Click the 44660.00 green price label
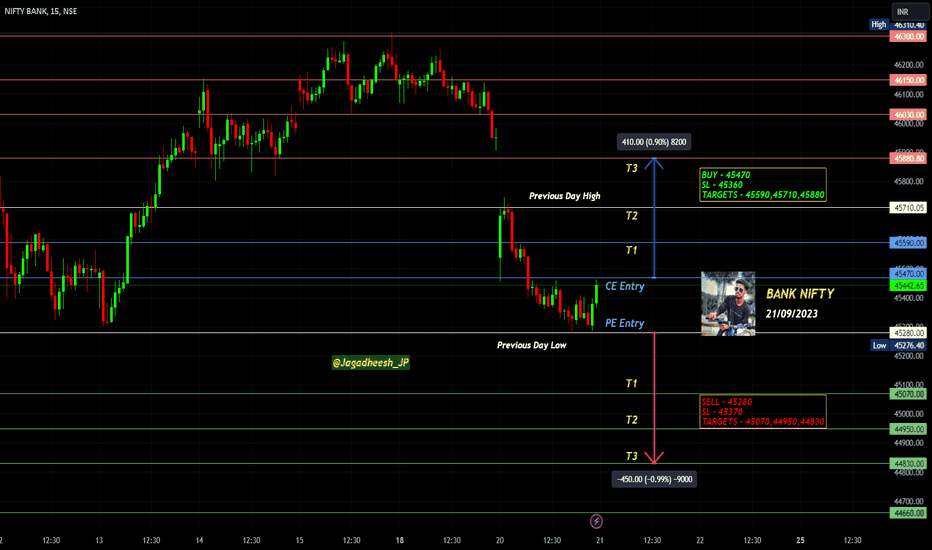 tap(908, 513)
